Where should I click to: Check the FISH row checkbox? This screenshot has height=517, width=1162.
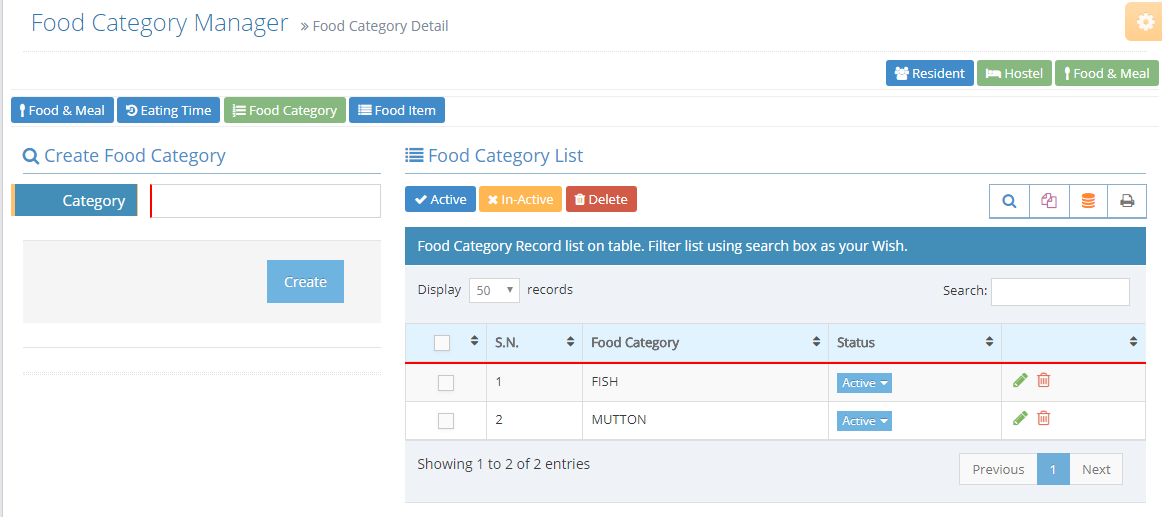446,383
